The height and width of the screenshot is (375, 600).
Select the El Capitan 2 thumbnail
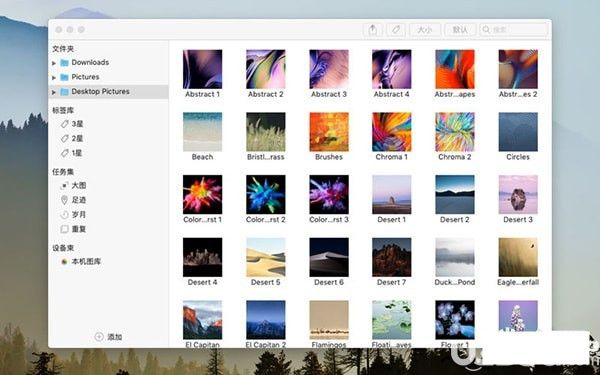(266, 320)
